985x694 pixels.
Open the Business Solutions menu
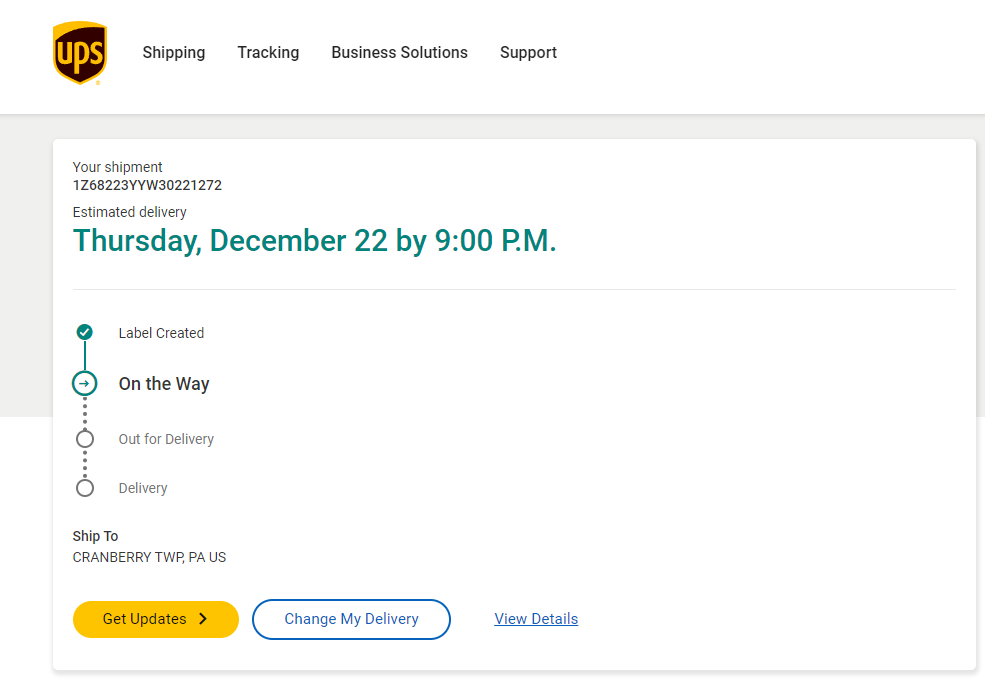point(399,53)
